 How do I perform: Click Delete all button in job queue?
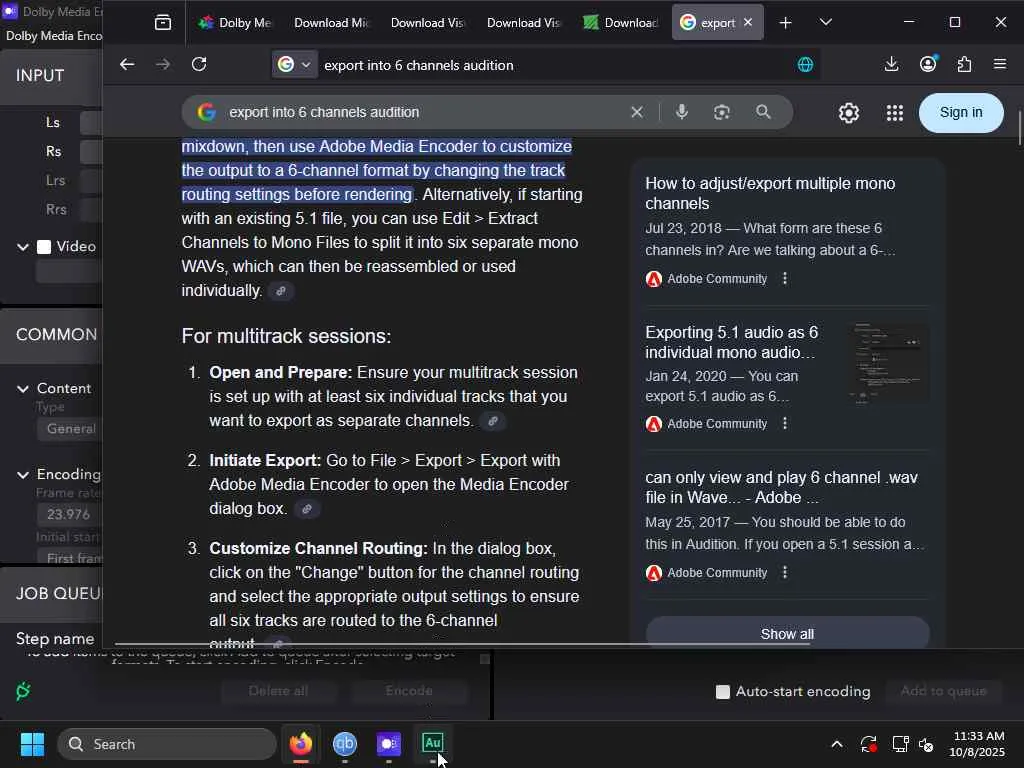278,691
